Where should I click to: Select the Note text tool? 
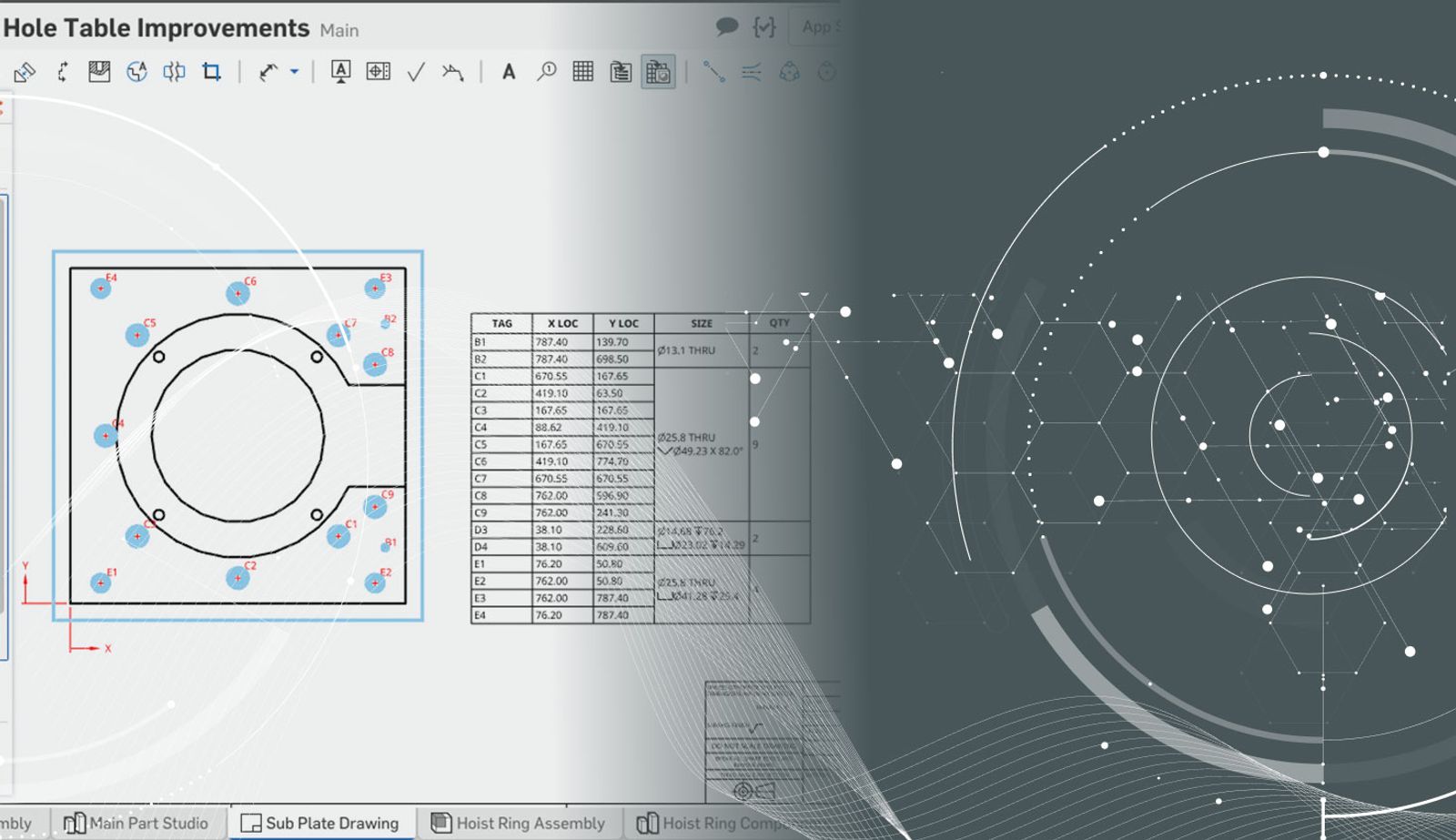(509, 72)
